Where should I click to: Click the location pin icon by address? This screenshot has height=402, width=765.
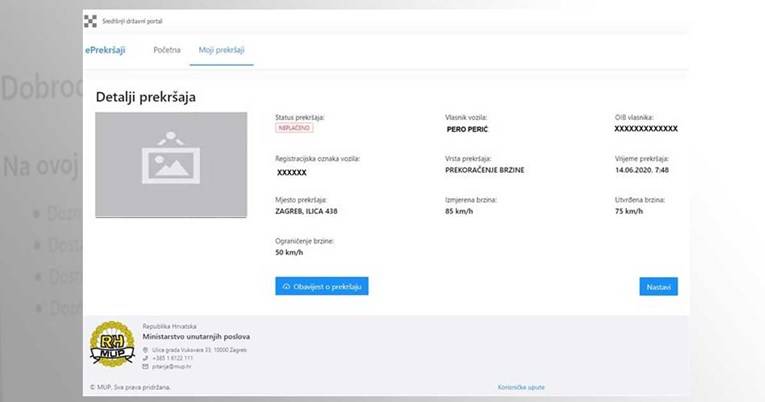tap(146, 350)
